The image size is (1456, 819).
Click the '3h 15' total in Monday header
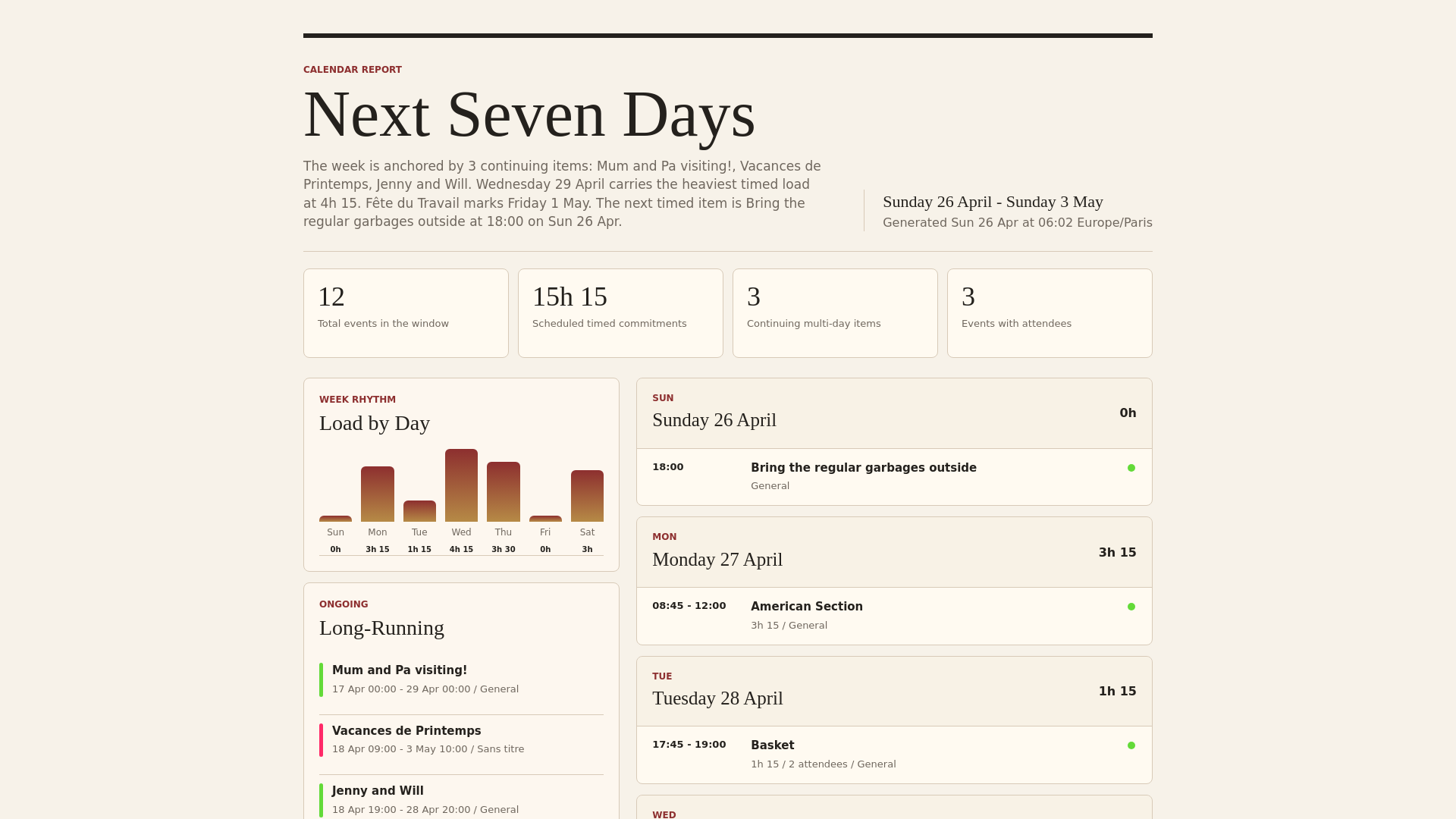point(1117,552)
